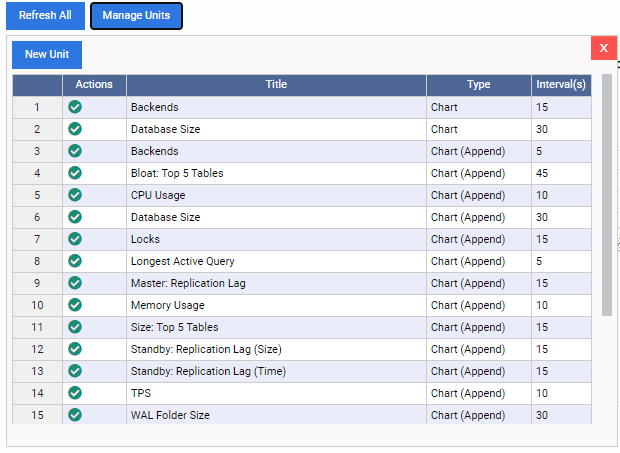Click green check icon for Memory Usage row
This screenshot has width=620, height=453.
[75, 305]
